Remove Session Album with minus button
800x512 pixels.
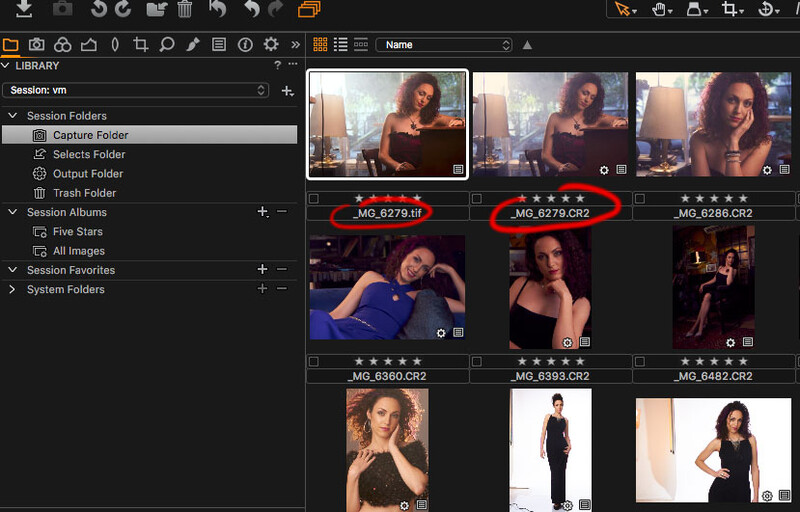click(282, 212)
